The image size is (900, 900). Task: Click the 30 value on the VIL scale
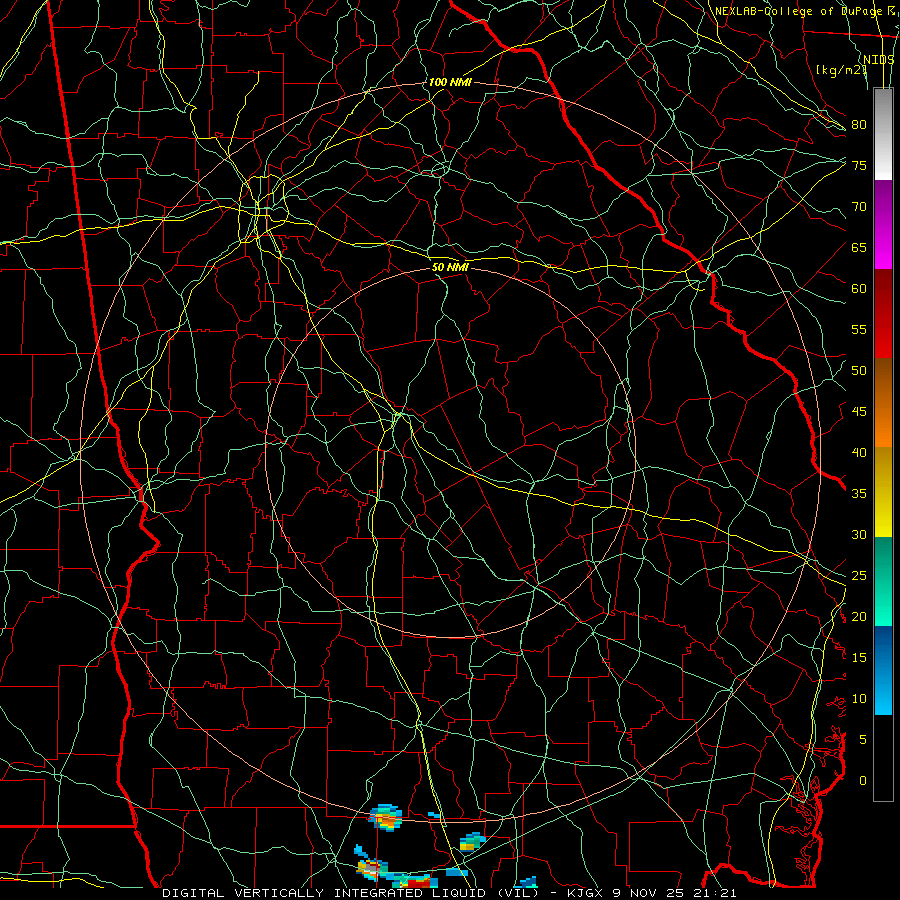tap(859, 534)
